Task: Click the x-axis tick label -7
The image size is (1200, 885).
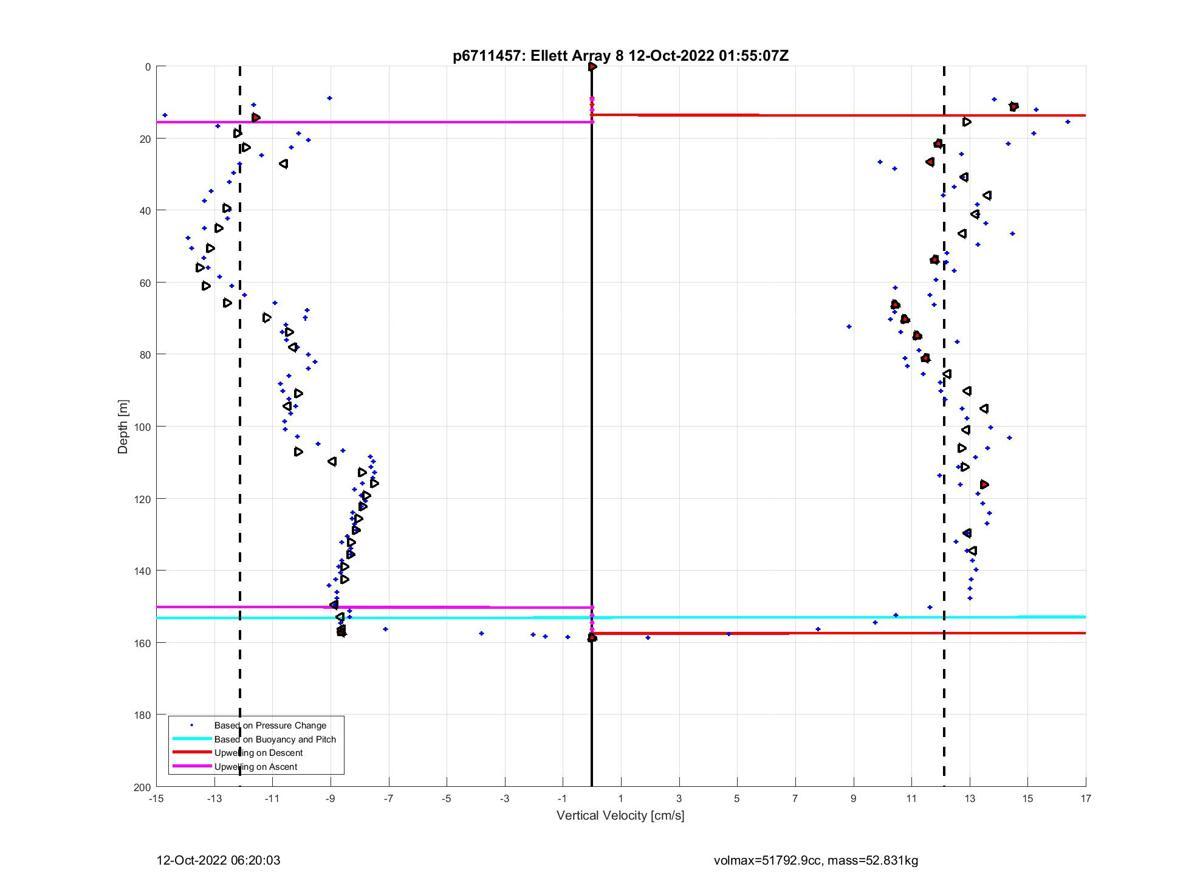Action: coord(388,798)
